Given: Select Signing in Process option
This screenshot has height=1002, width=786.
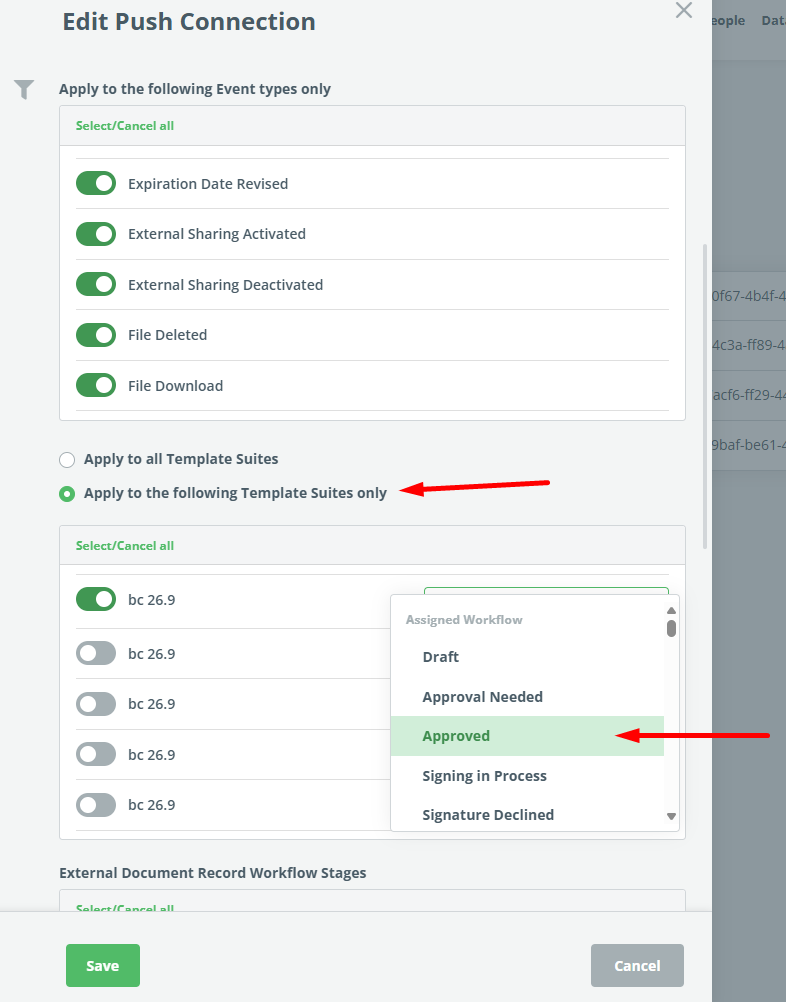Looking at the screenshot, I should 484,776.
